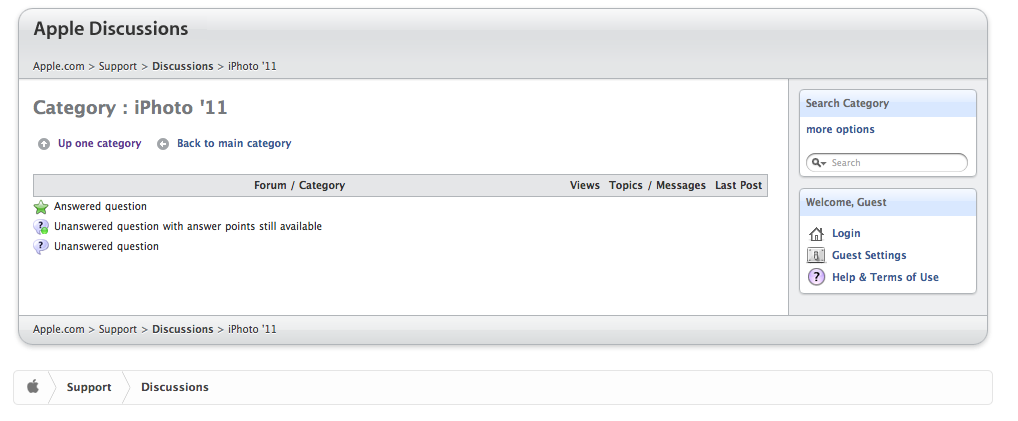Click the Login house icon
1018x421 pixels.
816,234
